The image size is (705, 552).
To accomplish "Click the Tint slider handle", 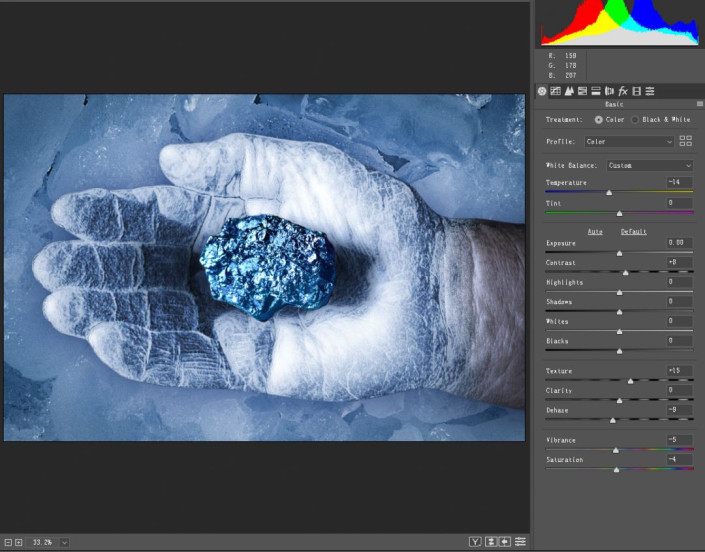I will click(619, 213).
